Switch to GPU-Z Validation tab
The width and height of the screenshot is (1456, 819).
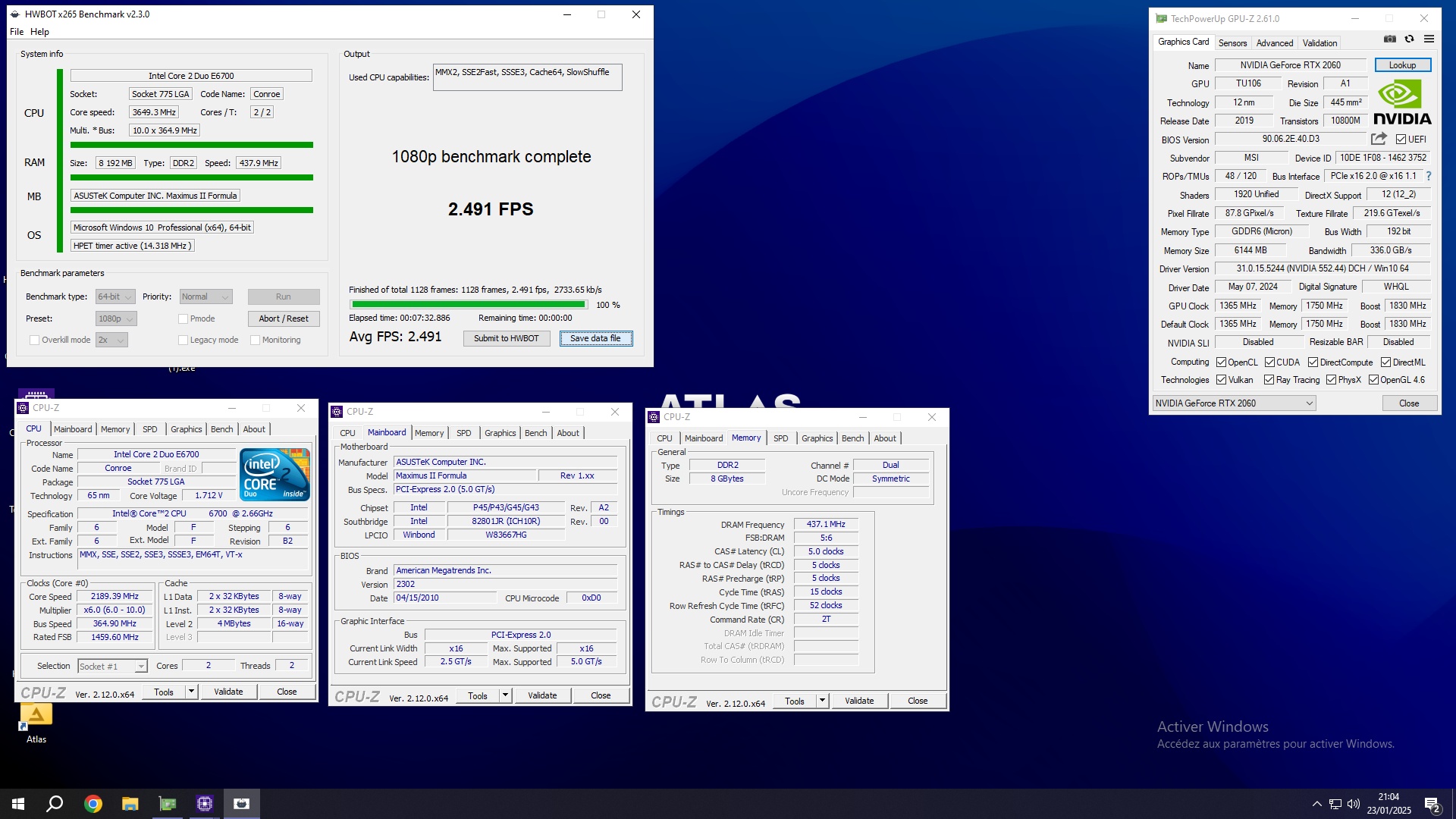click(1319, 43)
